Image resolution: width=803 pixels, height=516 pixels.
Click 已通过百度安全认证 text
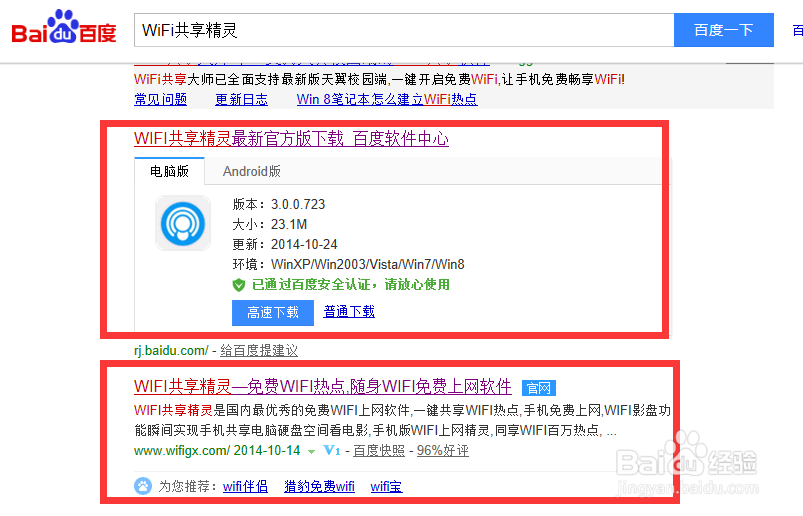point(351,285)
